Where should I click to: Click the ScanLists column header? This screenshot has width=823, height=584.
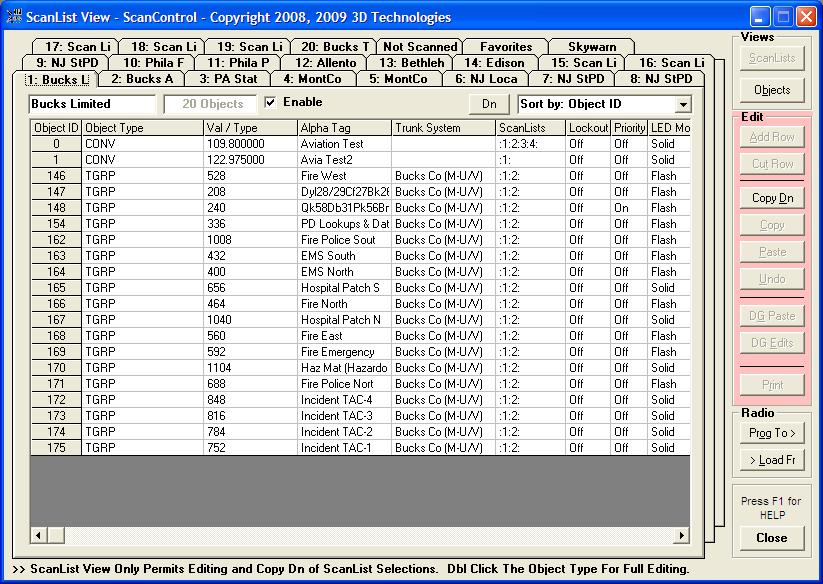531,128
